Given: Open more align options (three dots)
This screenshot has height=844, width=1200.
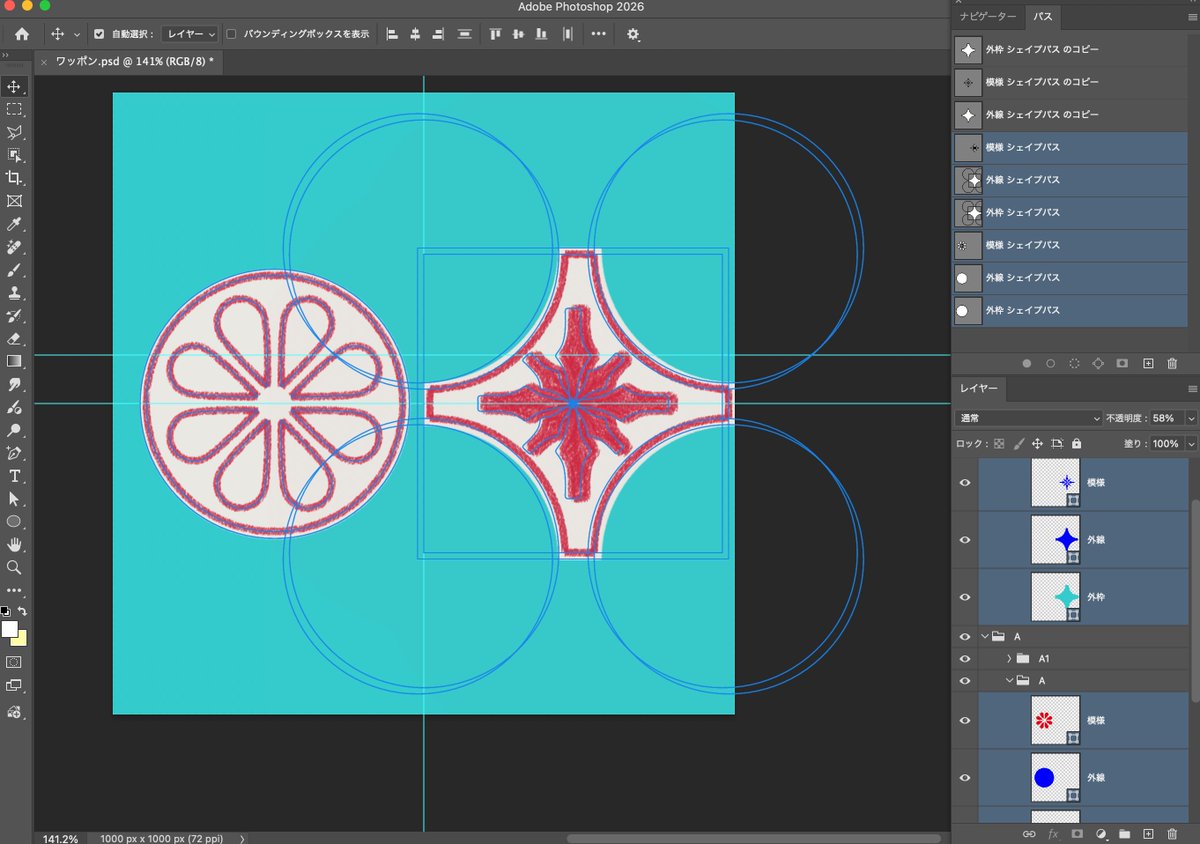Looking at the screenshot, I should 598,34.
